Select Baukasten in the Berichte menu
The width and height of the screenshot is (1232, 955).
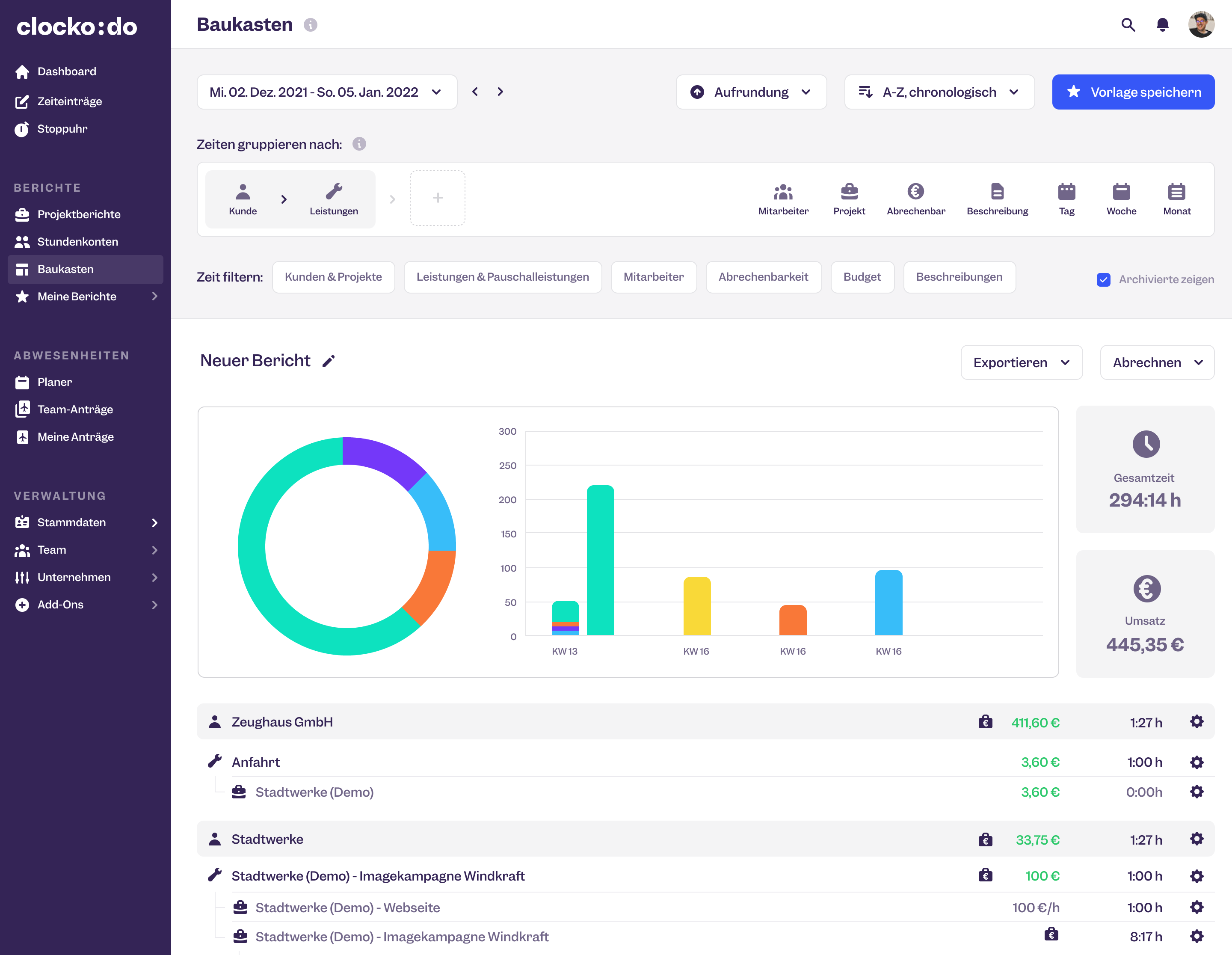pyautogui.click(x=65, y=268)
